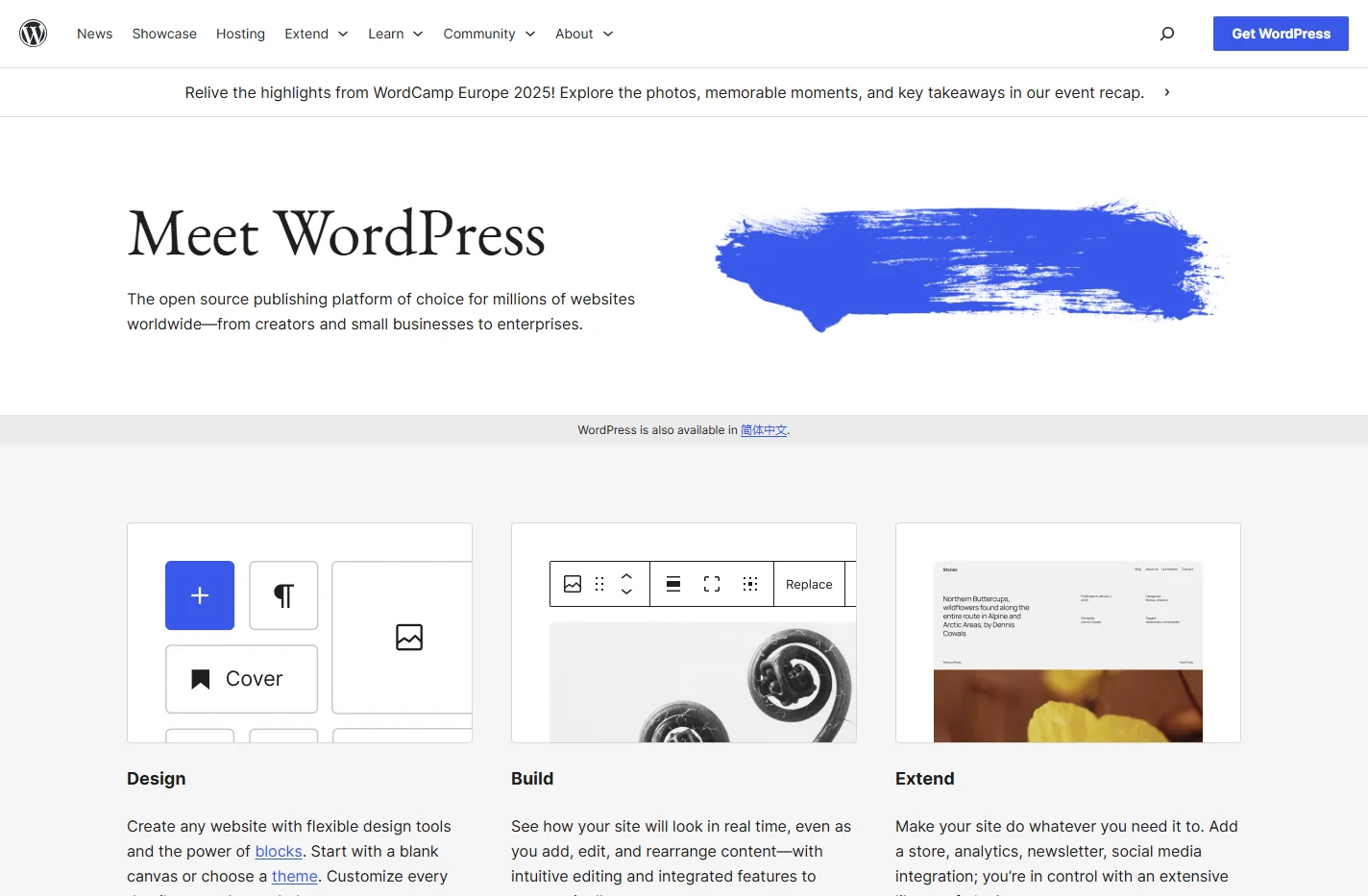Click the 简体中文 language link

pos(764,430)
